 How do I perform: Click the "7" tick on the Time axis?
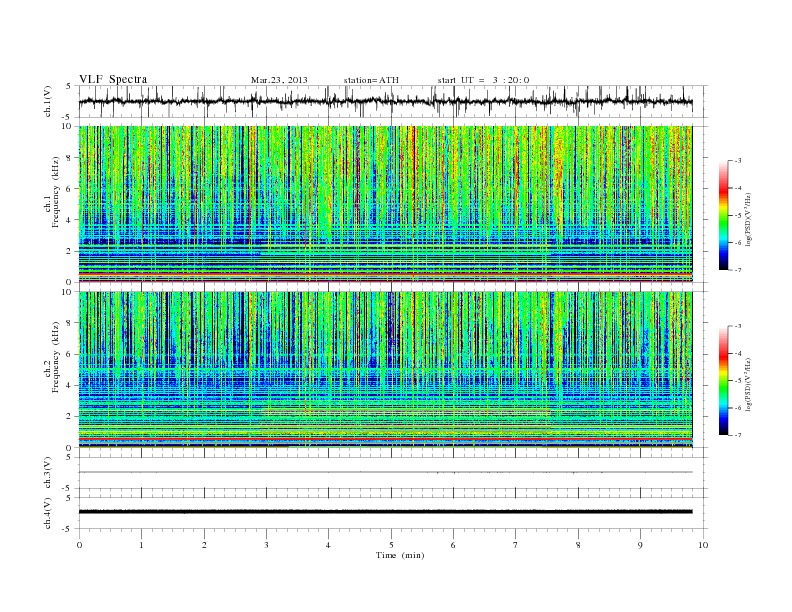pos(516,545)
